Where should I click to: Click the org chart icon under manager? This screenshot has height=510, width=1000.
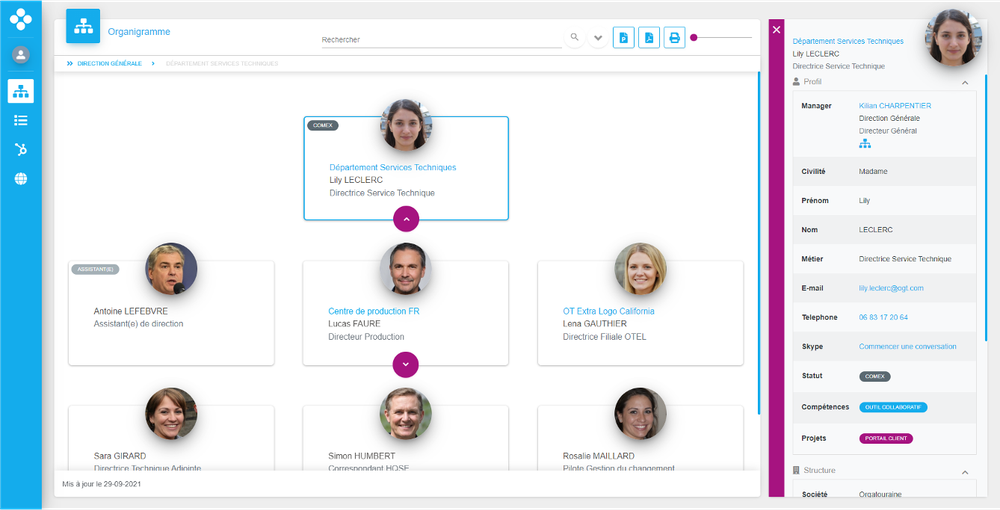(865, 144)
